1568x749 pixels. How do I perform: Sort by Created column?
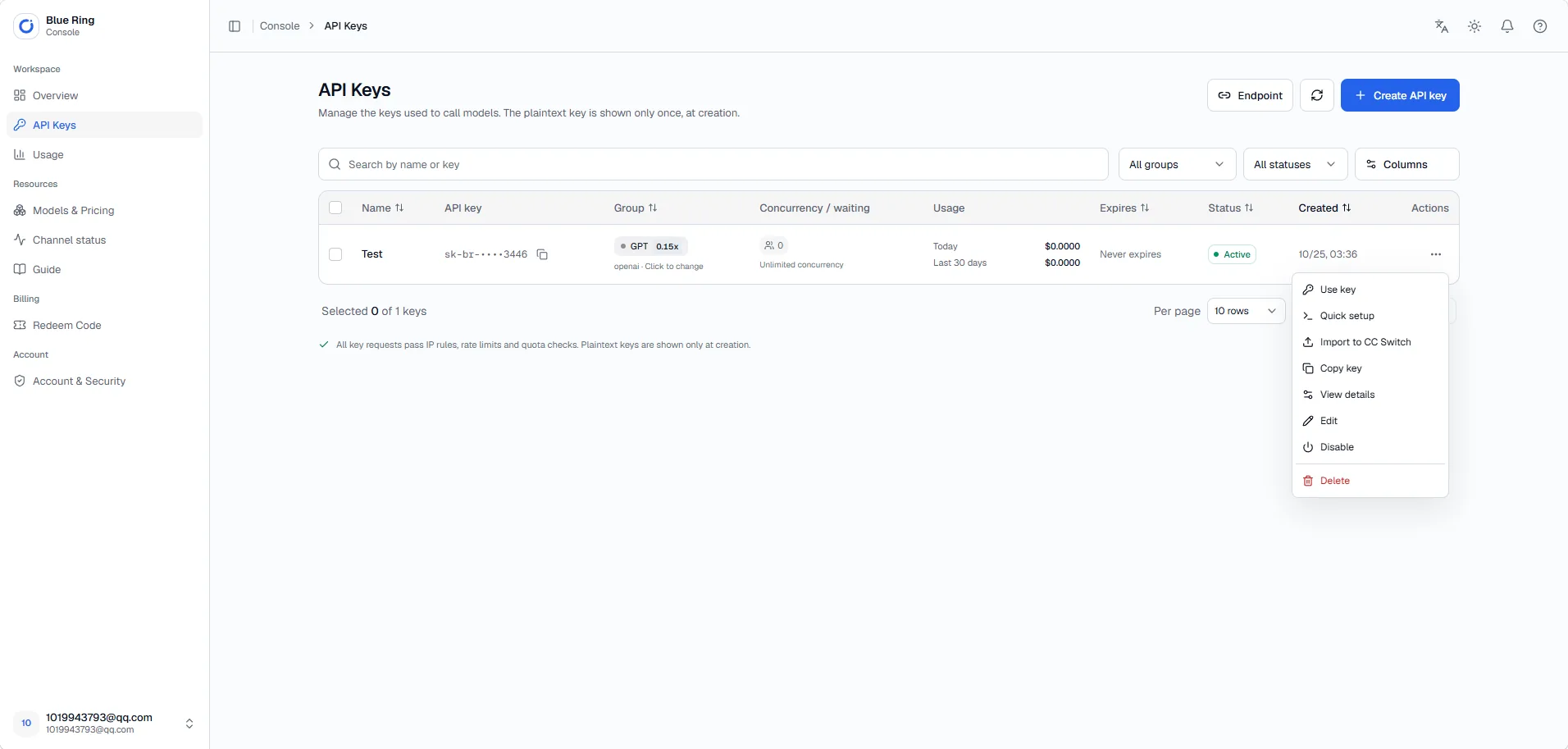coord(1347,208)
